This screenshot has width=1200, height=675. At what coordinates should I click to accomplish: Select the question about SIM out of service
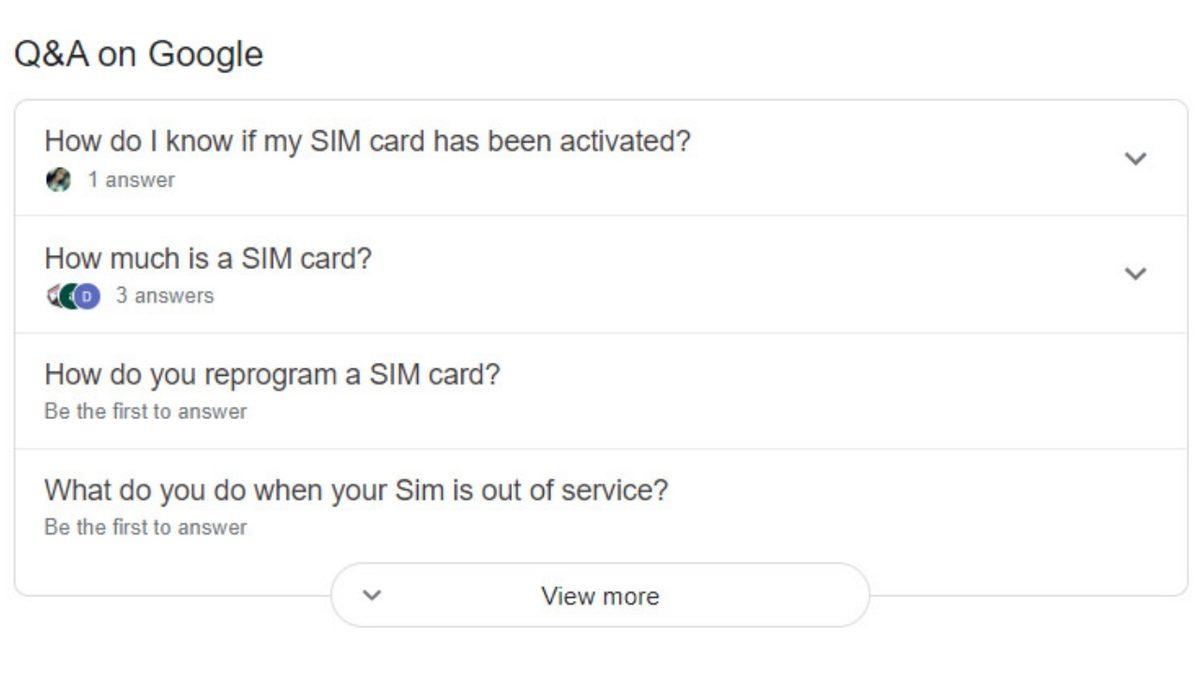click(356, 490)
